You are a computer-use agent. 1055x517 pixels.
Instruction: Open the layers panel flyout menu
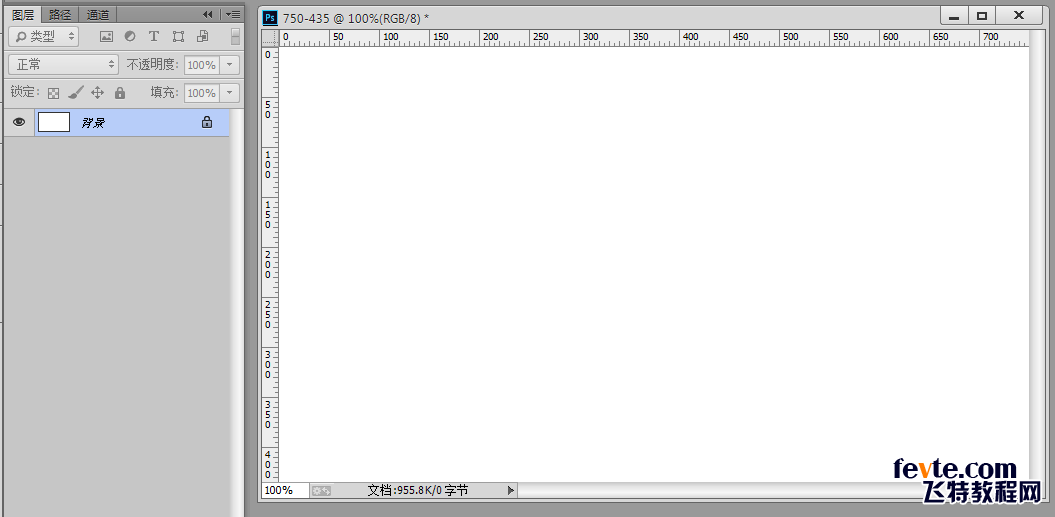pyautogui.click(x=233, y=14)
